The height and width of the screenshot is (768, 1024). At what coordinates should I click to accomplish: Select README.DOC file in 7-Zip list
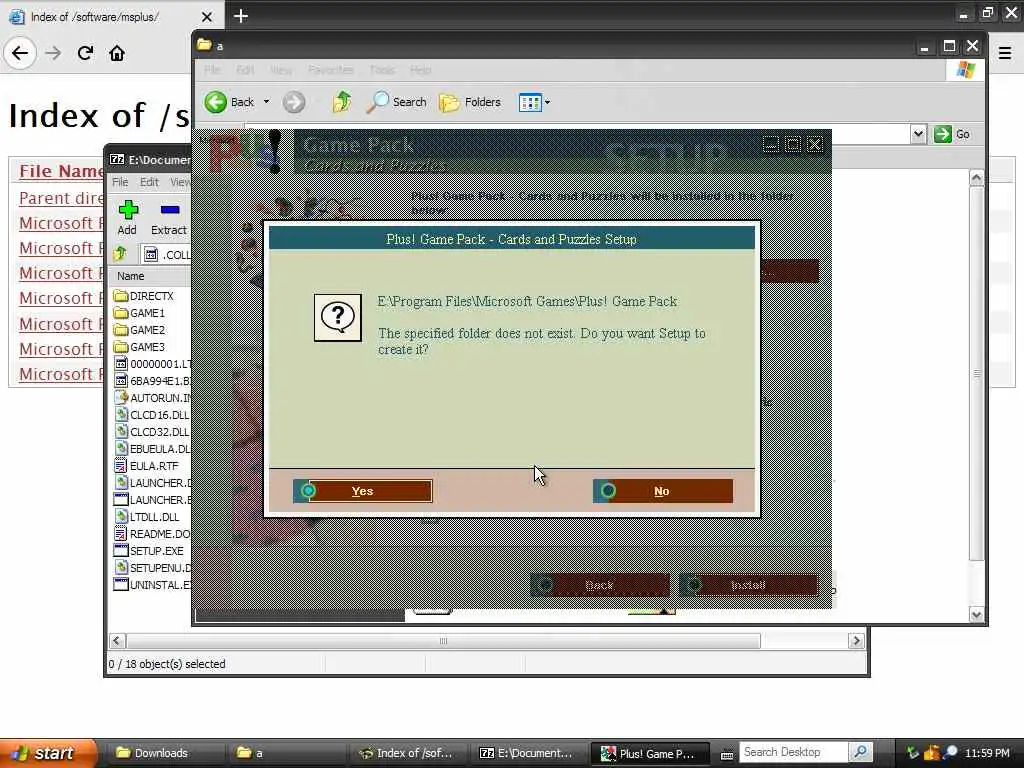pyautogui.click(x=152, y=534)
